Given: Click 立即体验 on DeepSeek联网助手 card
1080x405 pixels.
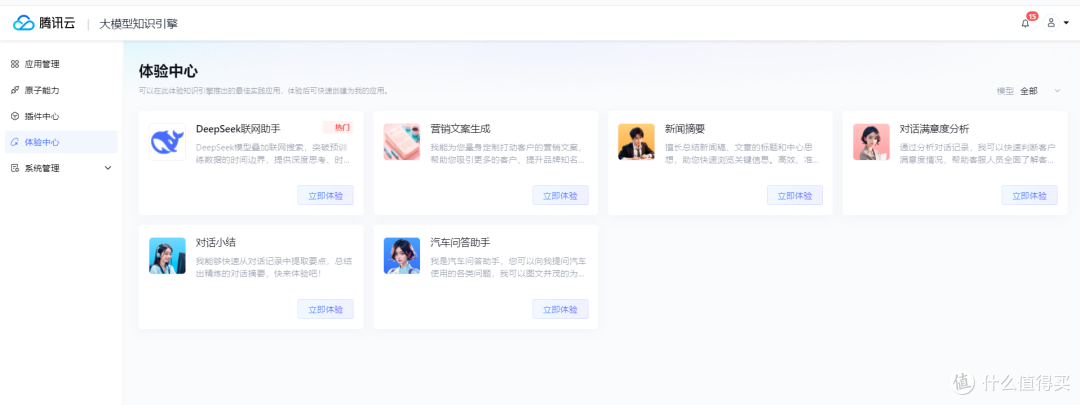Looking at the screenshot, I should pyautogui.click(x=326, y=195).
